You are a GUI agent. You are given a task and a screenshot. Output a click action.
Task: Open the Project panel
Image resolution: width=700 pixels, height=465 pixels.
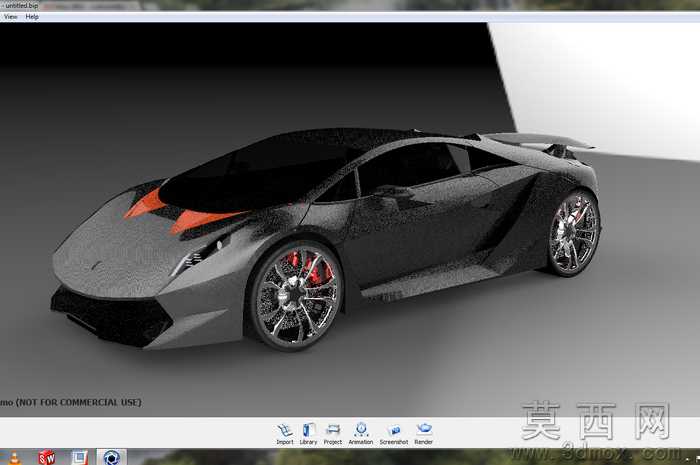tap(333, 434)
